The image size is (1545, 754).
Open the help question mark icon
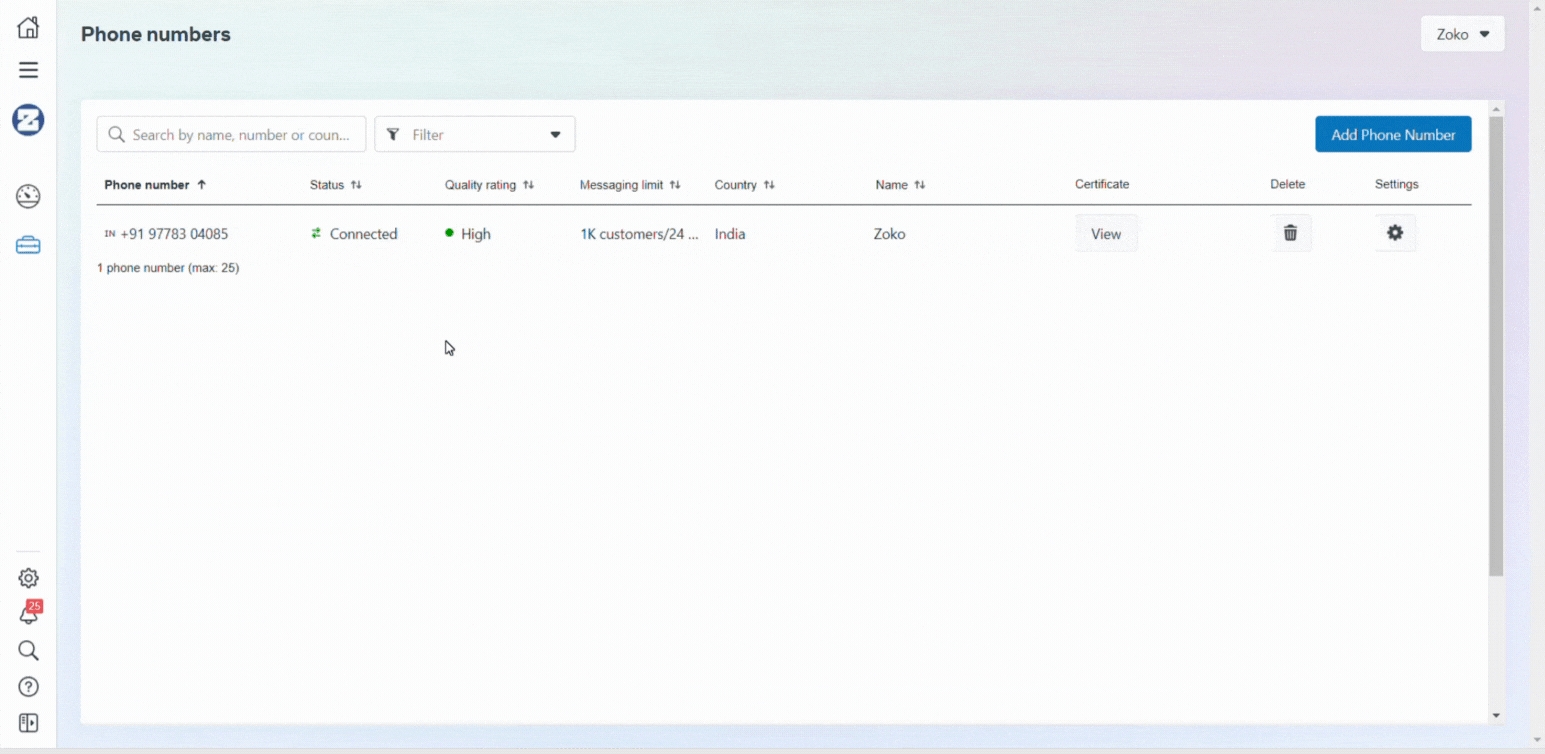28,687
